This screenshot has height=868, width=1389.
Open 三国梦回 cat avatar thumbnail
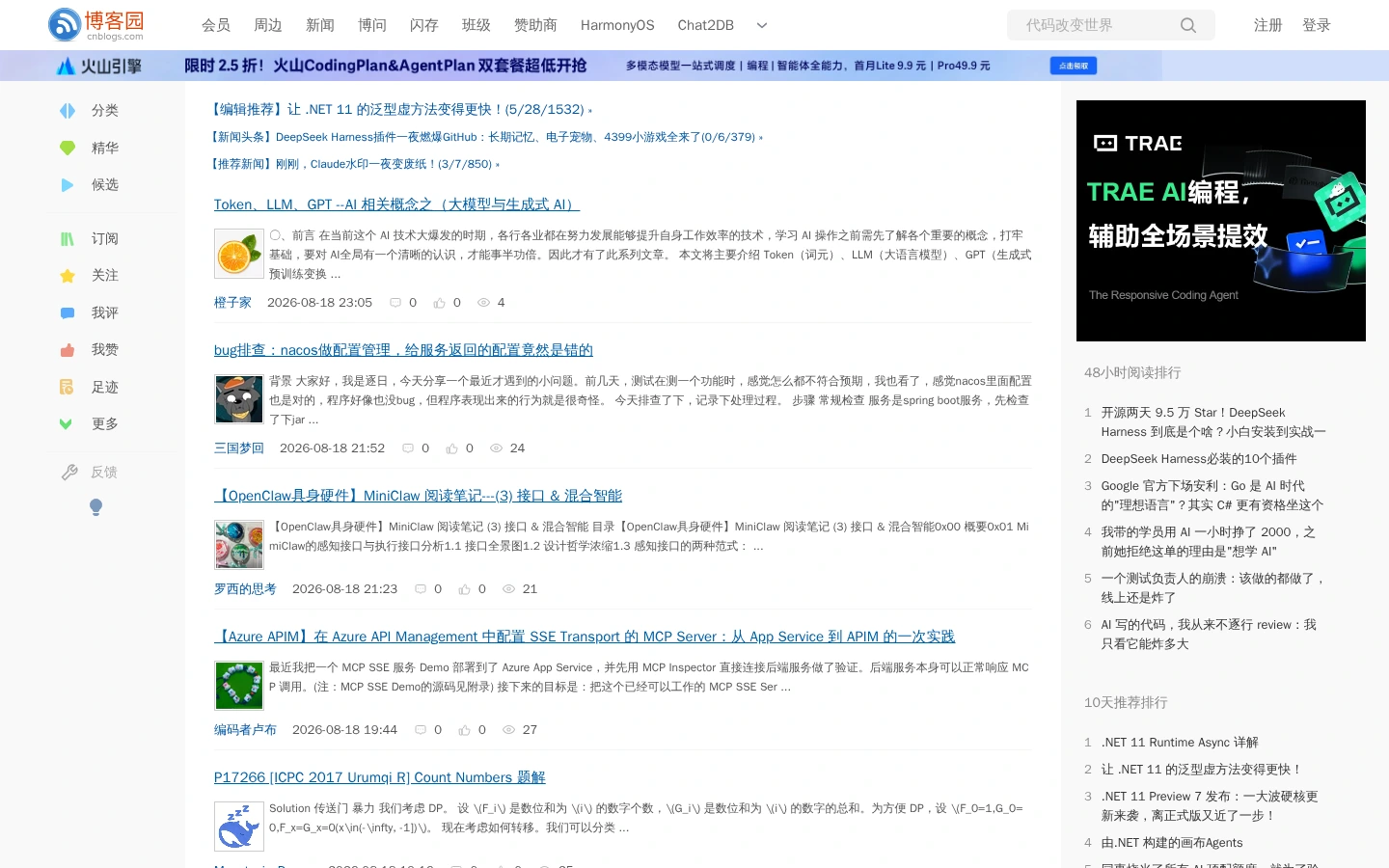pyautogui.click(x=239, y=399)
